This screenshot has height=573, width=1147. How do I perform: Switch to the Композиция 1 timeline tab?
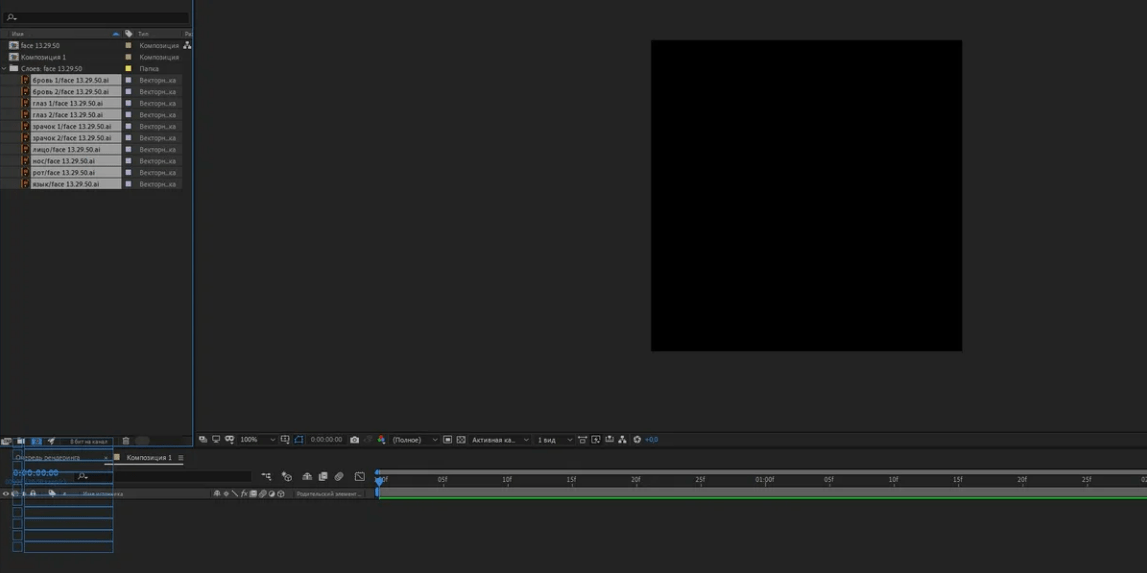point(149,458)
